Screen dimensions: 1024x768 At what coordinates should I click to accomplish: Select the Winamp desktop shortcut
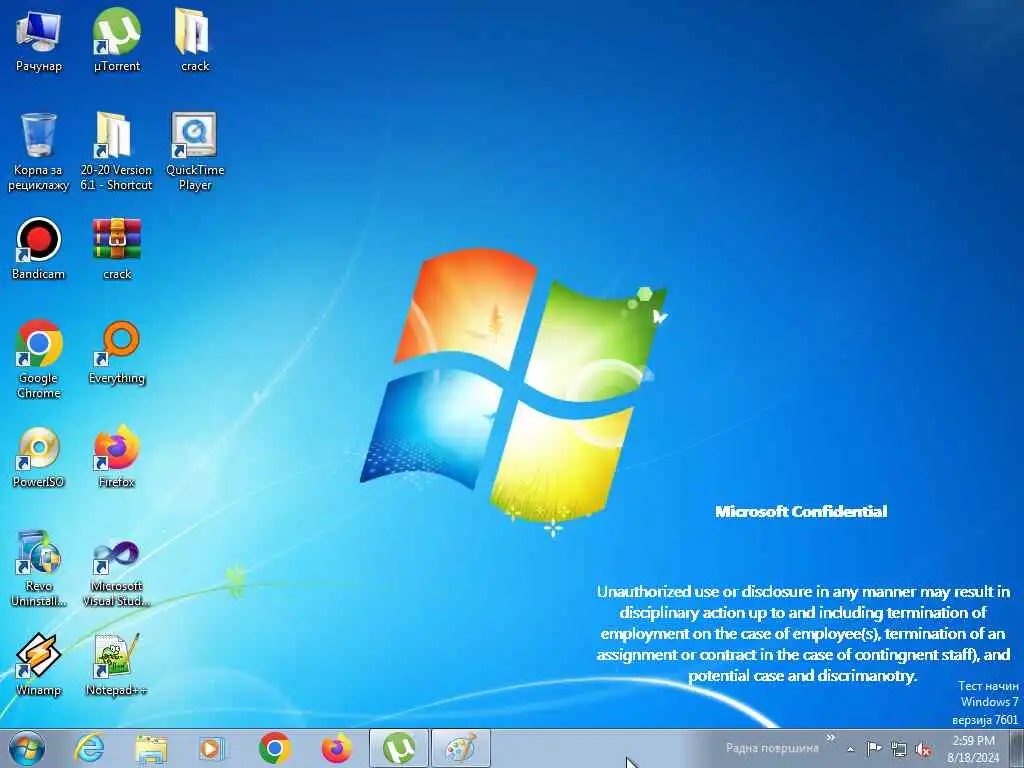[39, 665]
